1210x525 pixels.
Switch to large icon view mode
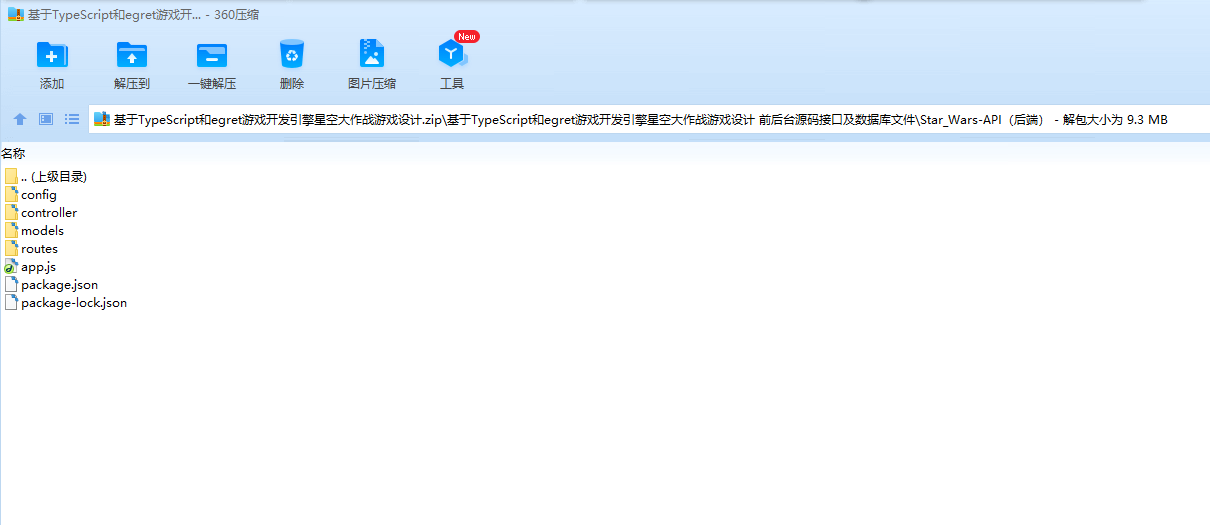46,119
